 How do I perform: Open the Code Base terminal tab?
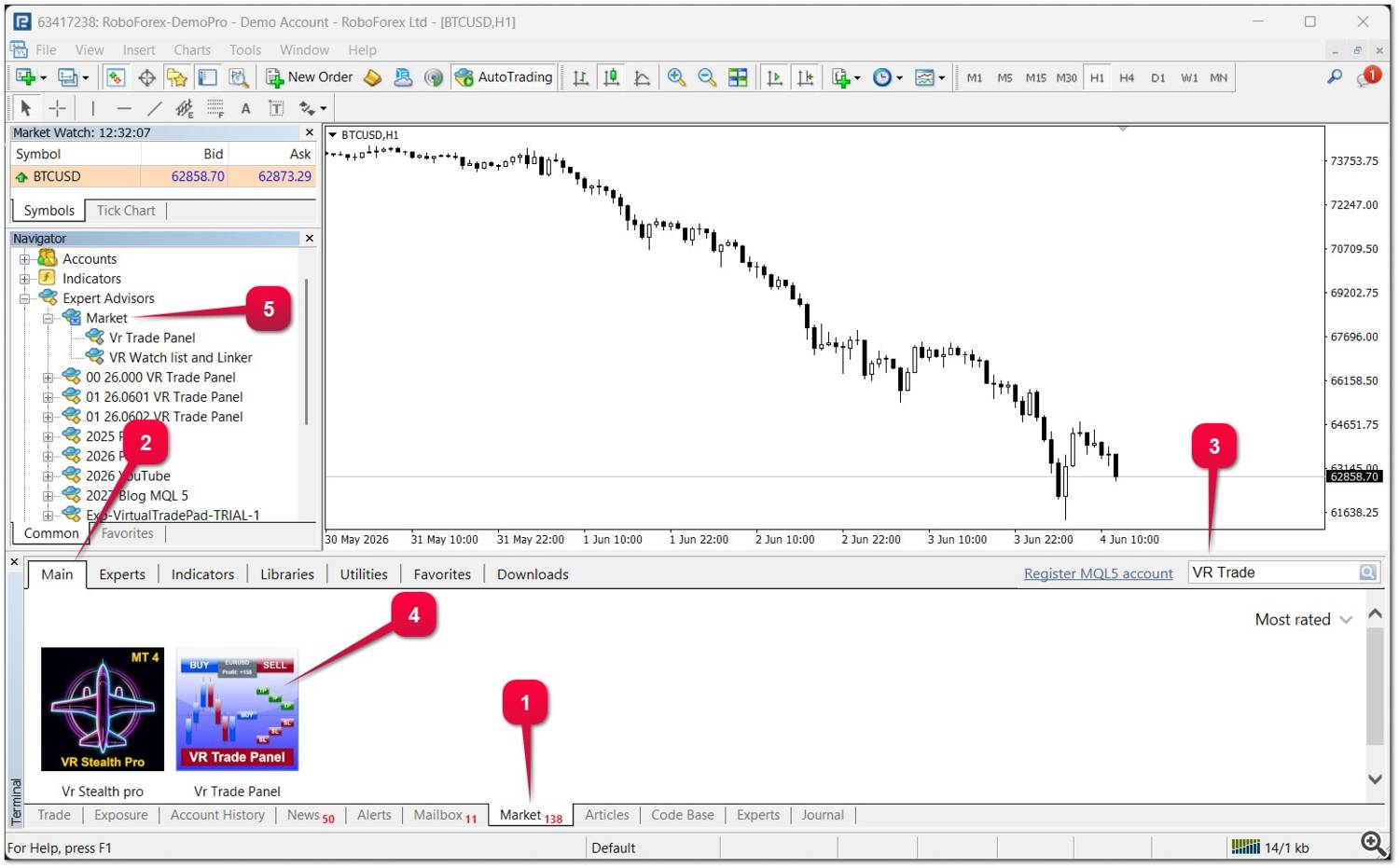pyautogui.click(x=683, y=815)
